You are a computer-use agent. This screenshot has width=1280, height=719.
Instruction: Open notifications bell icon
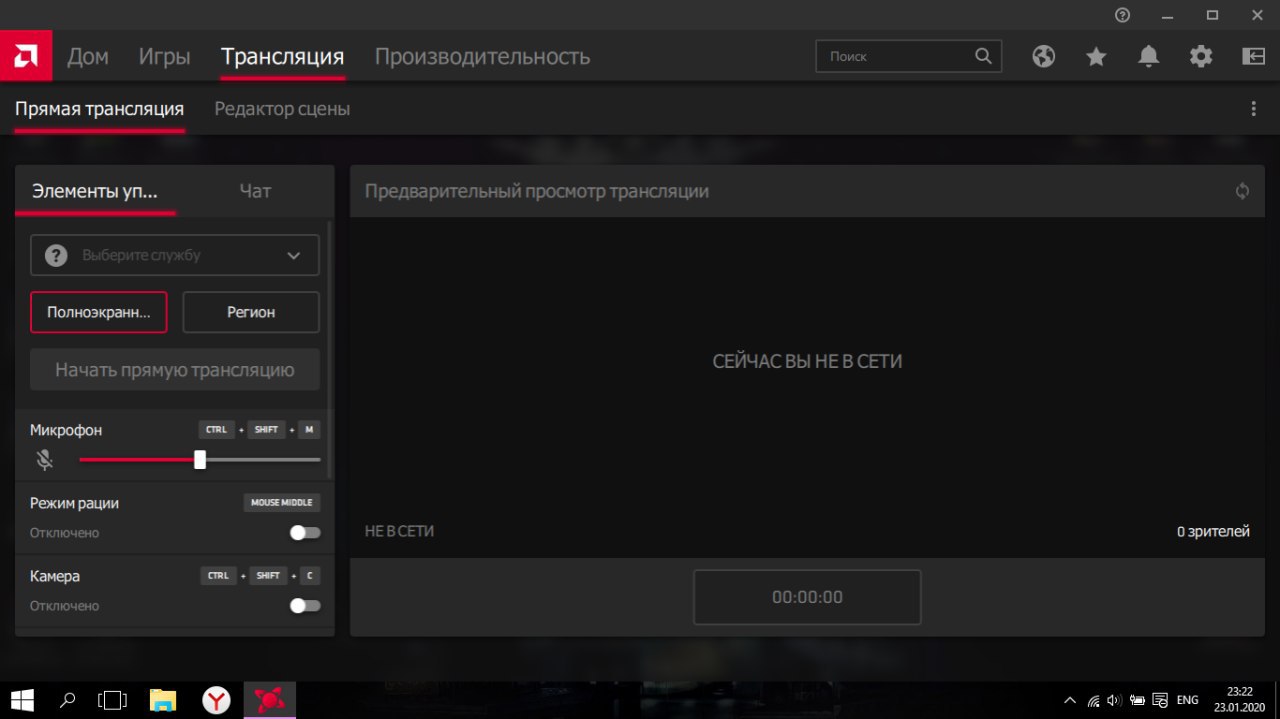click(x=1149, y=56)
